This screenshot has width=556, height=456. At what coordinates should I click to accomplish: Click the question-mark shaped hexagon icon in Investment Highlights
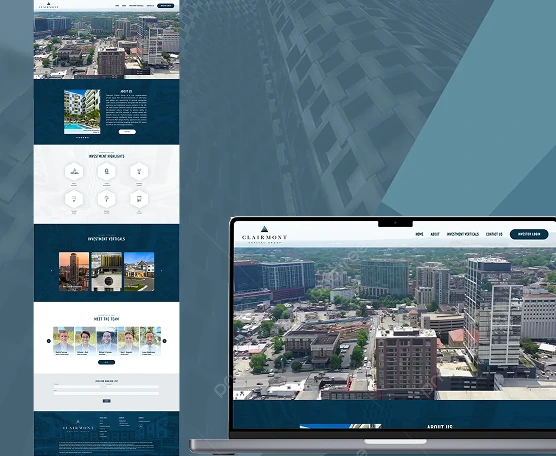tap(106, 199)
